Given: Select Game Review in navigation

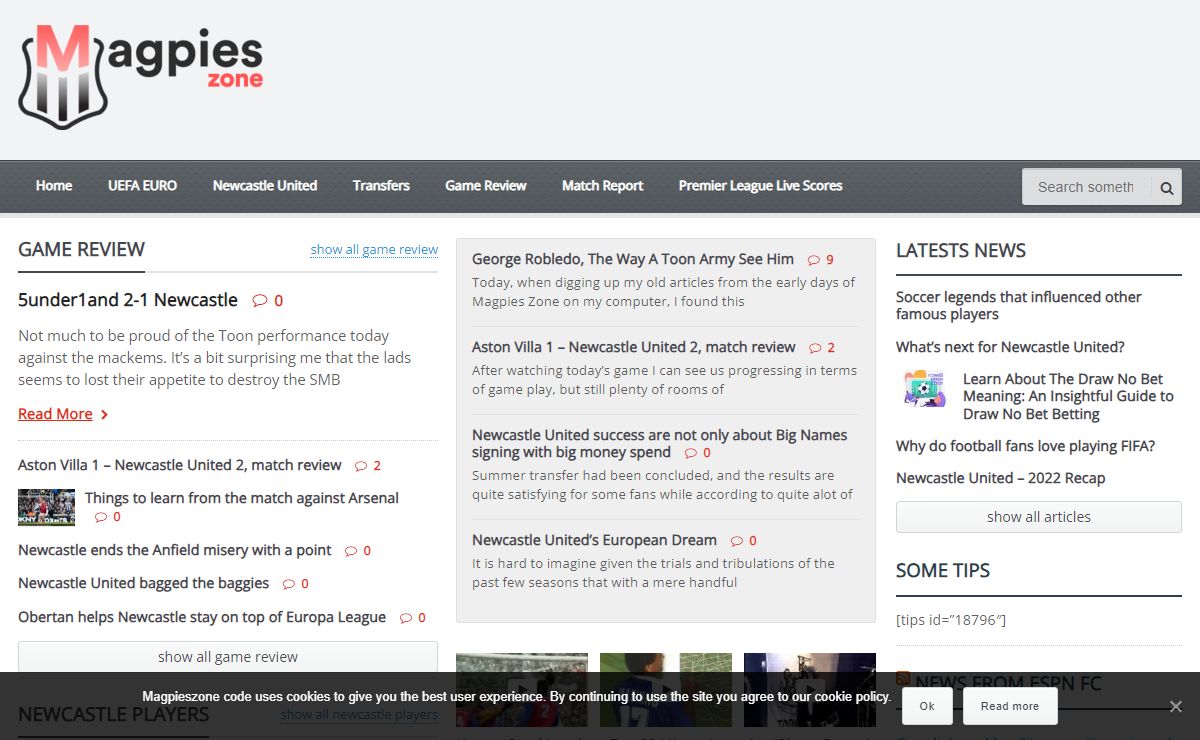Looking at the screenshot, I should click(x=486, y=186).
